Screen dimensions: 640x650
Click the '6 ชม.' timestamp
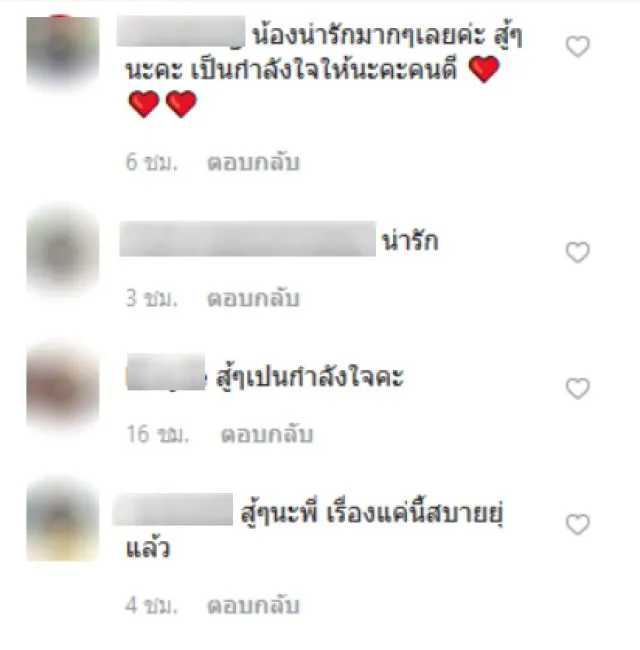(x=151, y=162)
